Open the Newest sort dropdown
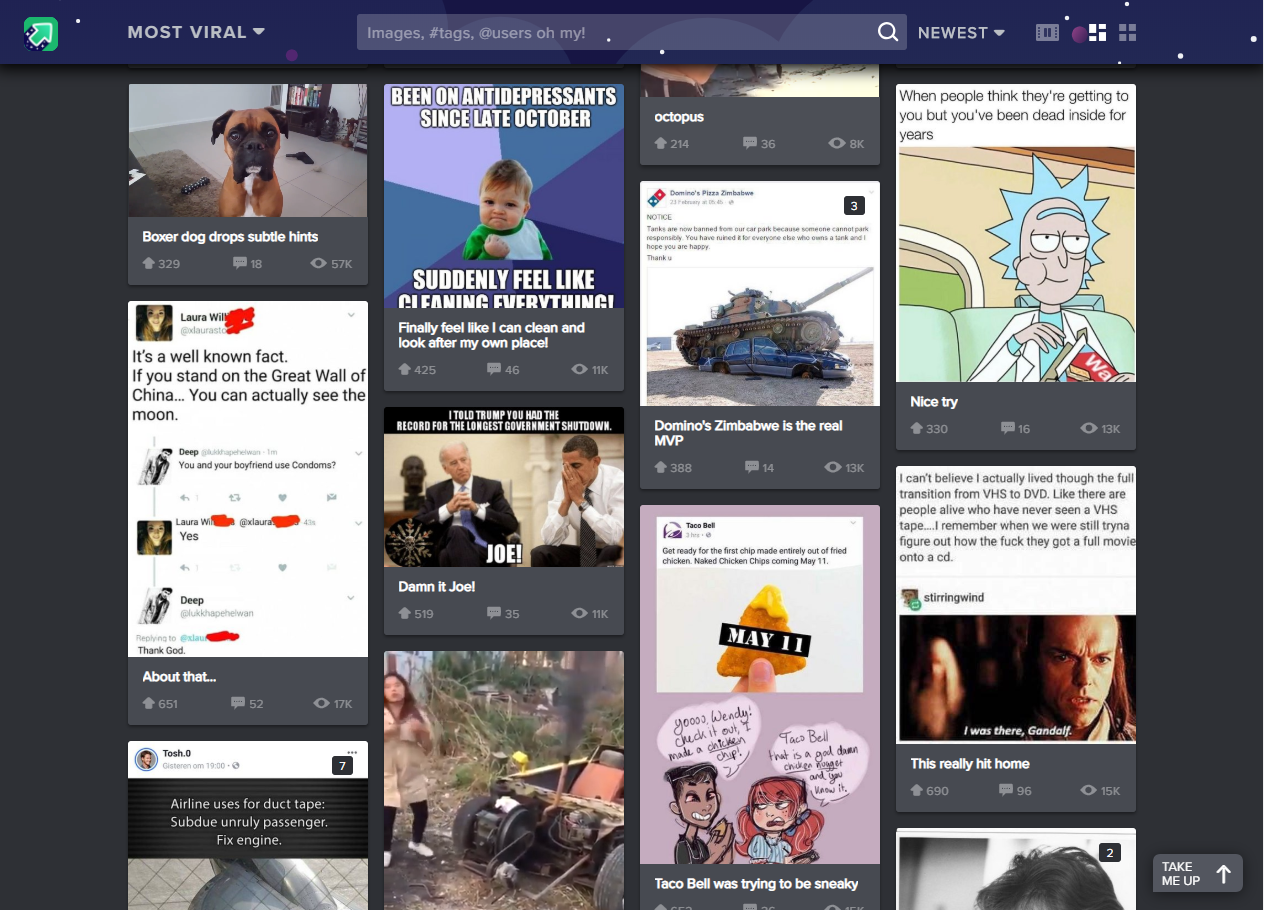This screenshot has width=1264, height=910. (x=961, y=33)
